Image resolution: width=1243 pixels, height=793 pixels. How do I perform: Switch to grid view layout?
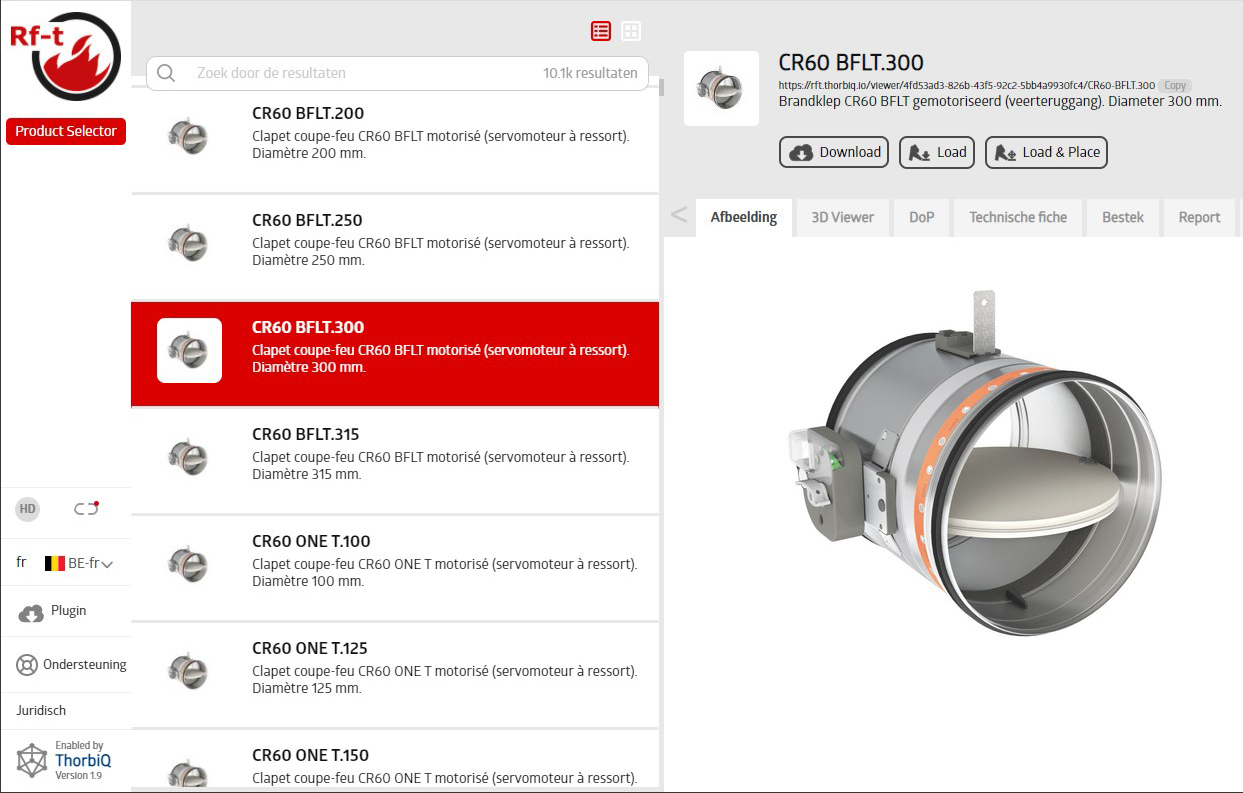point(631,31)
